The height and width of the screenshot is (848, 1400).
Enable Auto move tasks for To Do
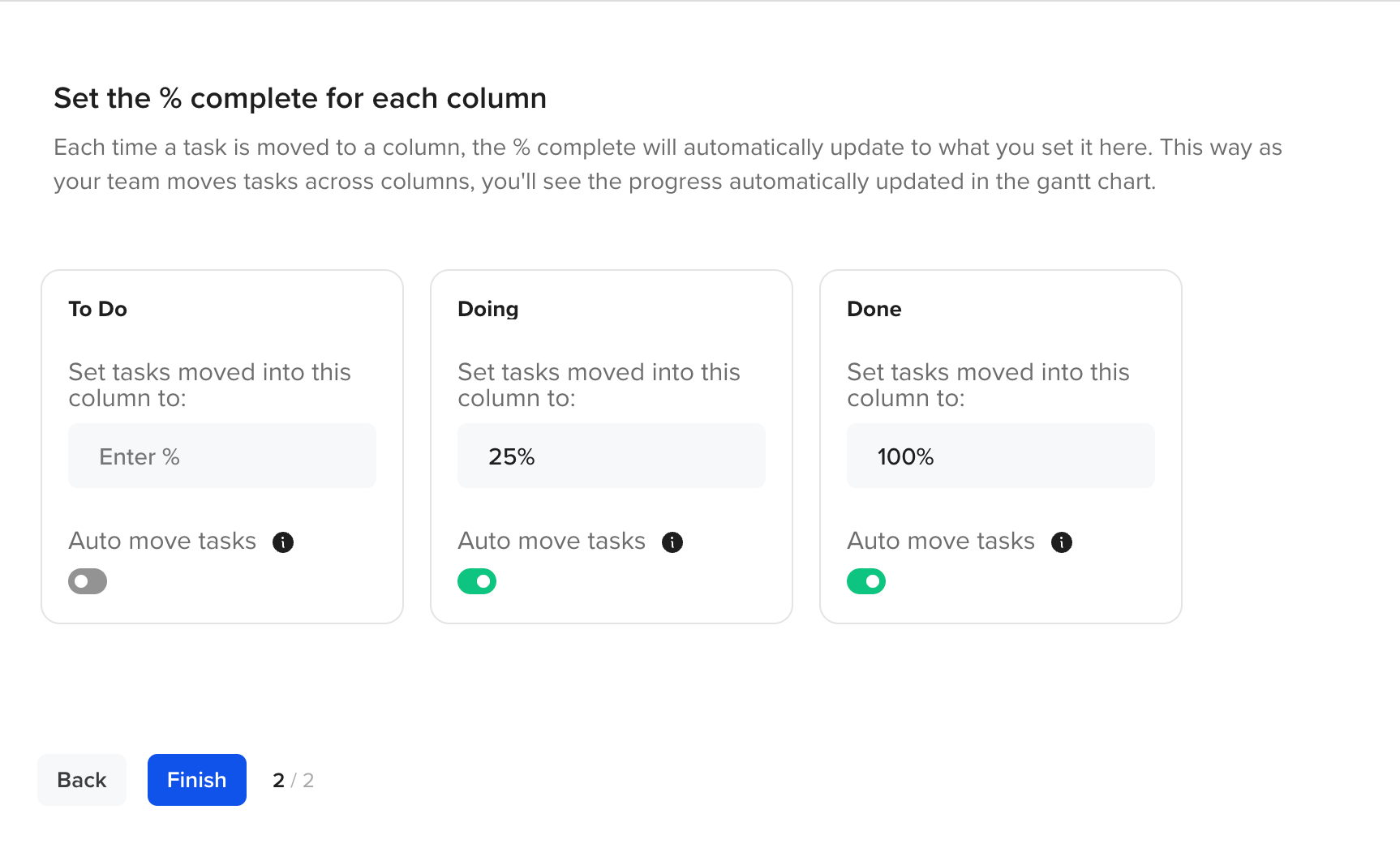click(x=88, y=581)
